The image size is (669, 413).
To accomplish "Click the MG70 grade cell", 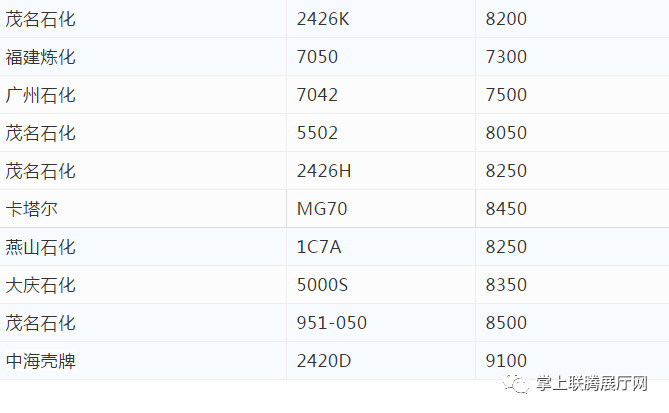I will 381,209.
